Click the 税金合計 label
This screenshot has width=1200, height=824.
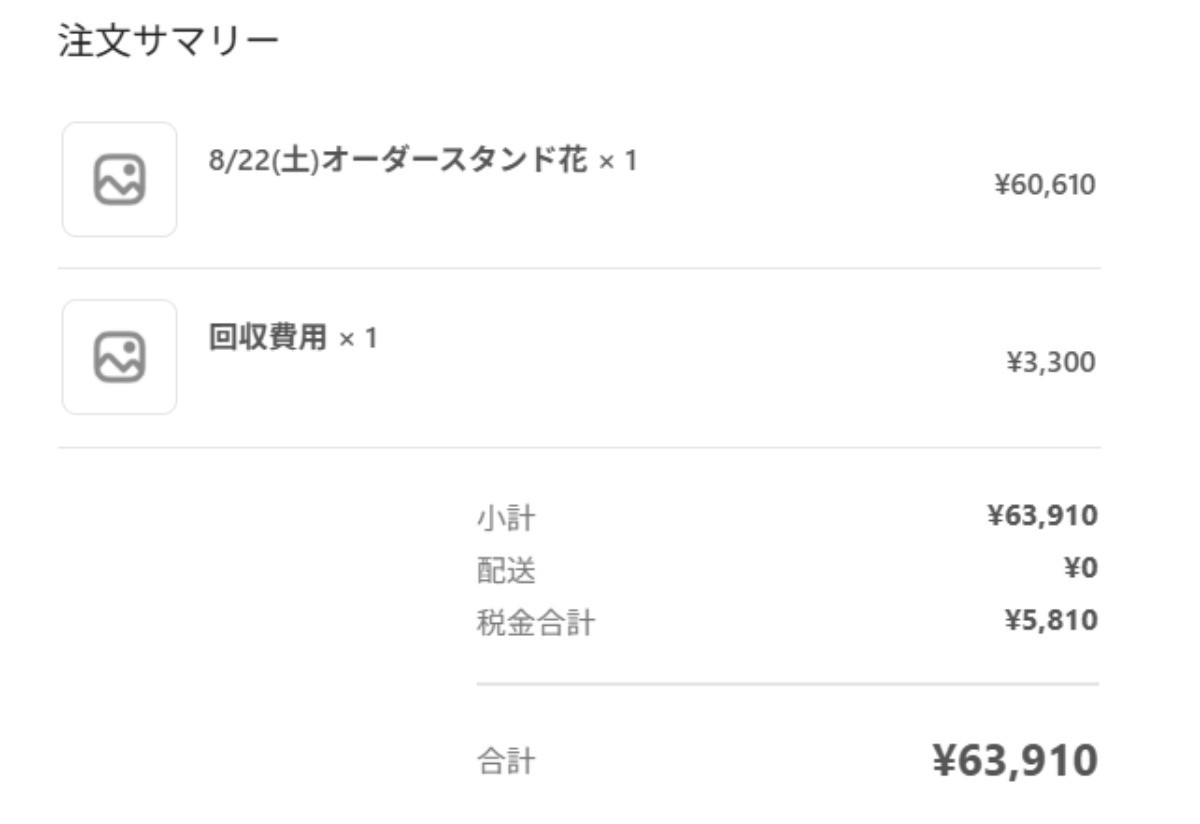click(536, 624)
